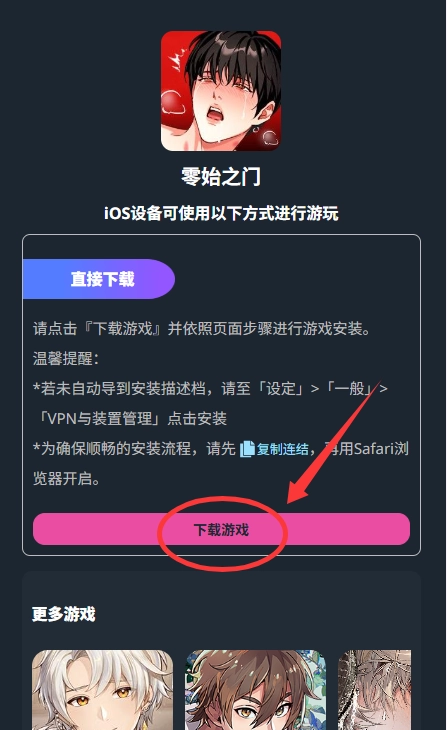Click the 为确保顺畅的安装流程 text

[119, 449]
